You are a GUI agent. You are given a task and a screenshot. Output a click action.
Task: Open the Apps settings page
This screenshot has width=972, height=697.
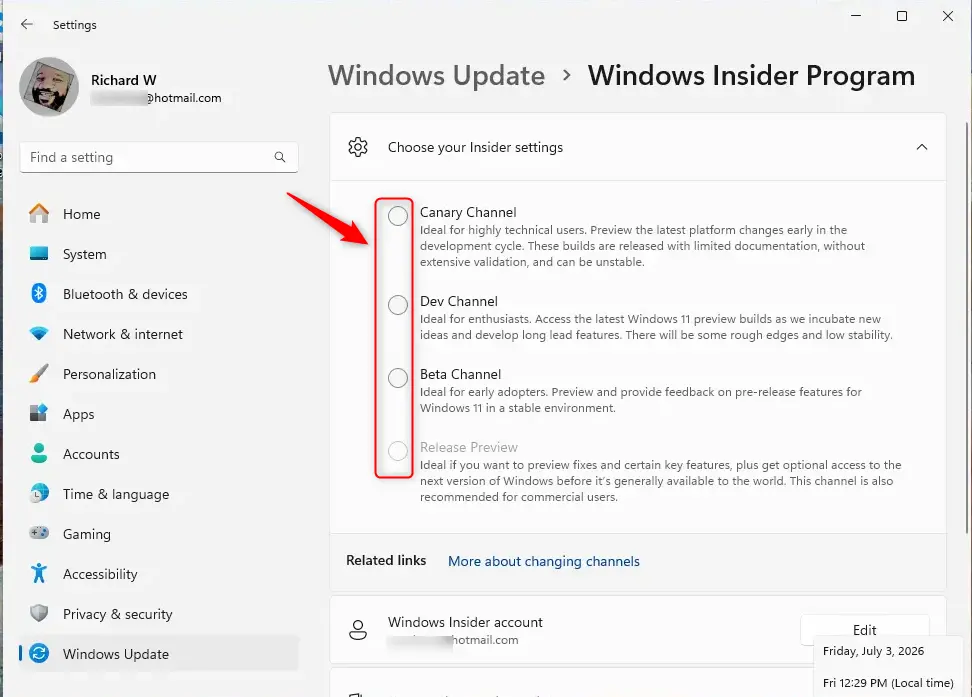pos(159,414)
